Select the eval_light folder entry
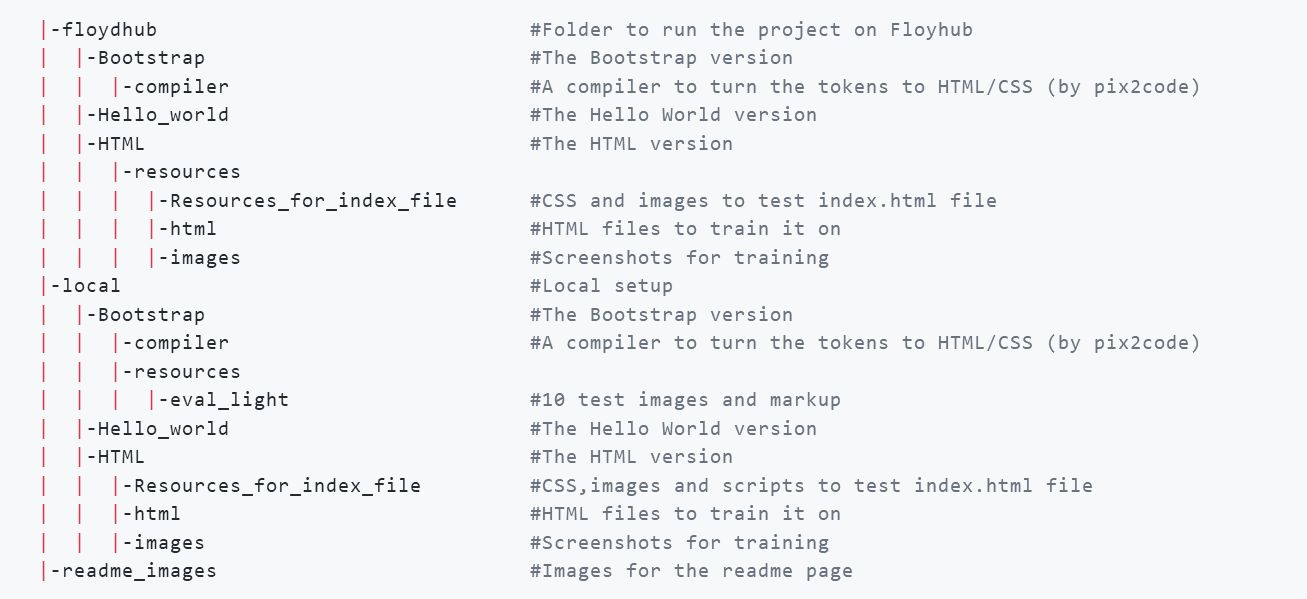 coord(229,400)
